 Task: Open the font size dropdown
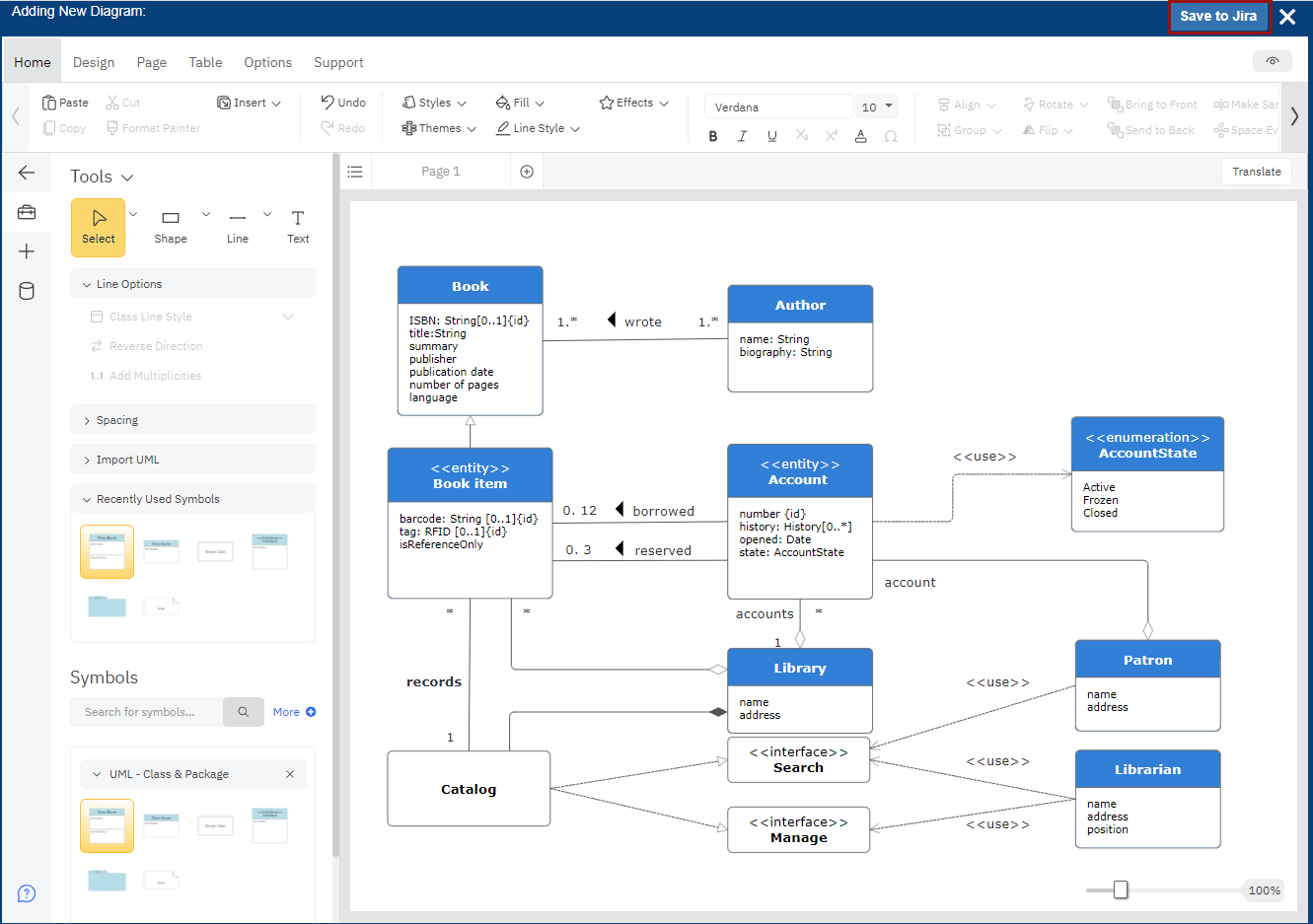click(876, 106)
